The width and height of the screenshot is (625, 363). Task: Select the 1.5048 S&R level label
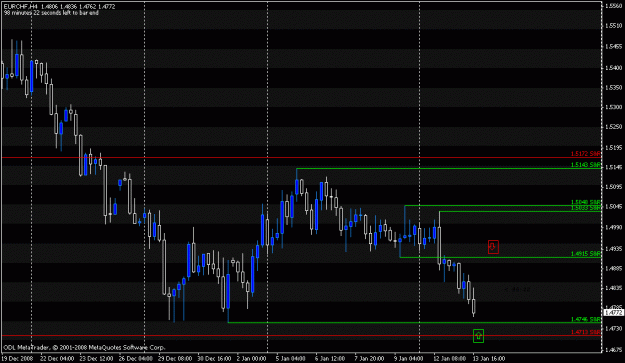[586, 202]
